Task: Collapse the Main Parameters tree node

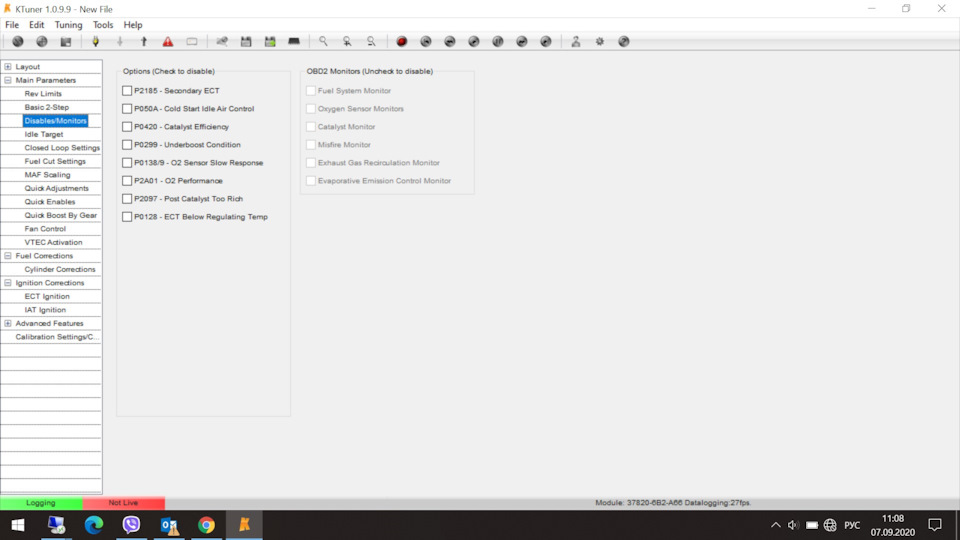Action: point(8,80)
